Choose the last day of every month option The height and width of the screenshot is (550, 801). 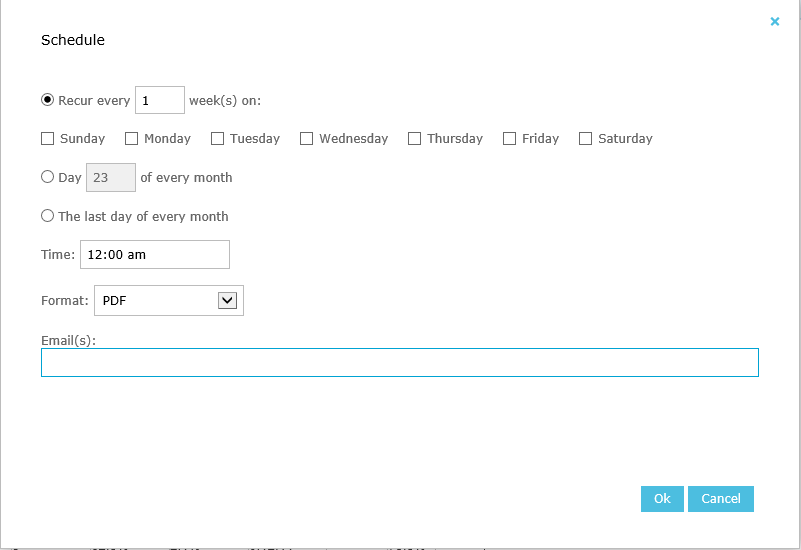coord(47,216)
